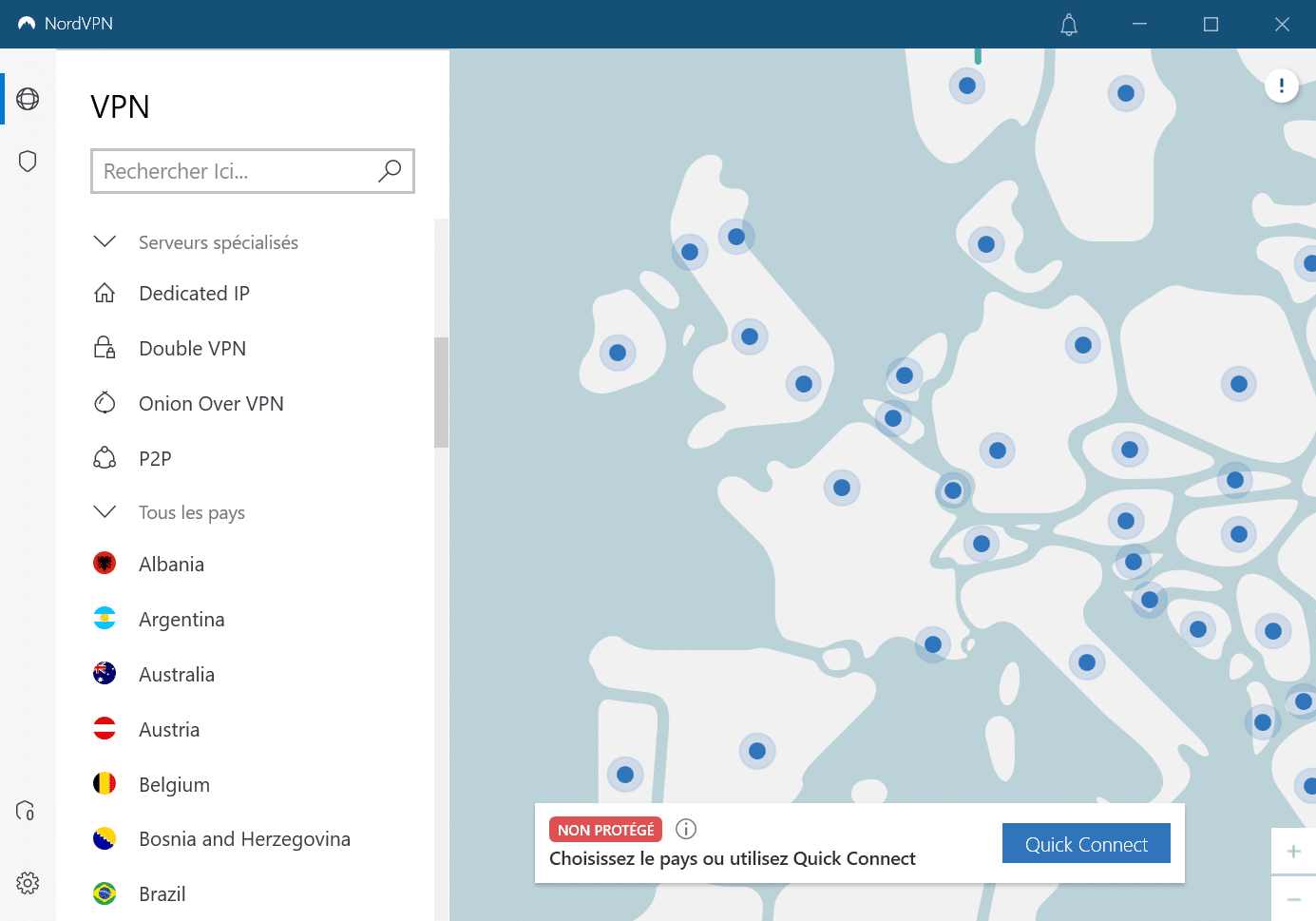Minimize the NordVPN window
Screen dimensions: 1316x921
[1140, 24]
